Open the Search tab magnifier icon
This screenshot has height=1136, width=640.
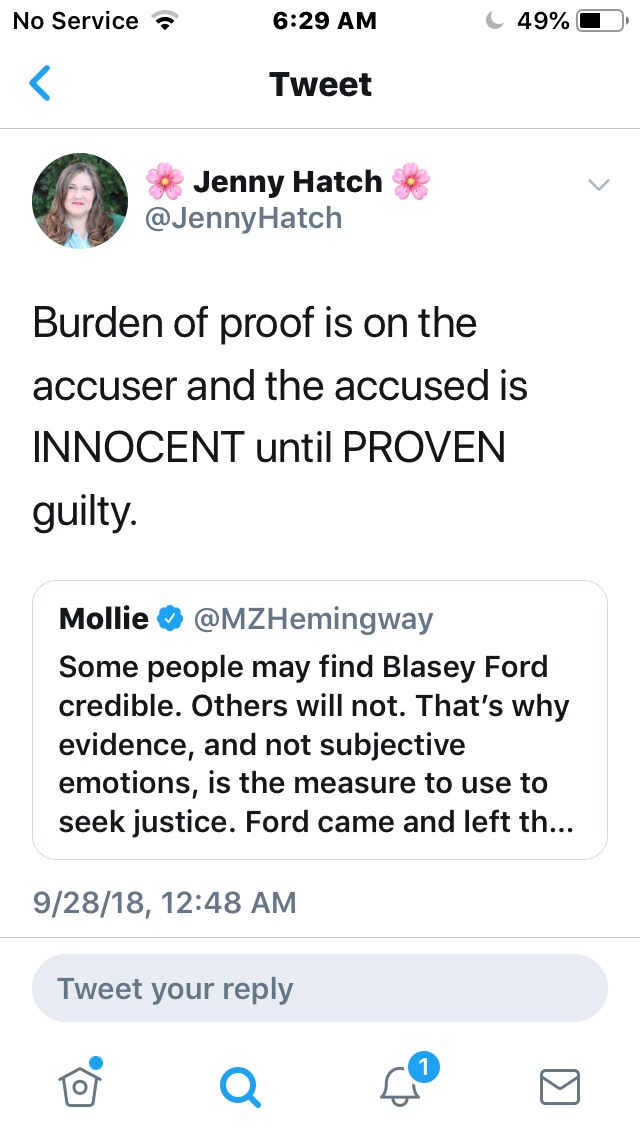[240, 1086]
